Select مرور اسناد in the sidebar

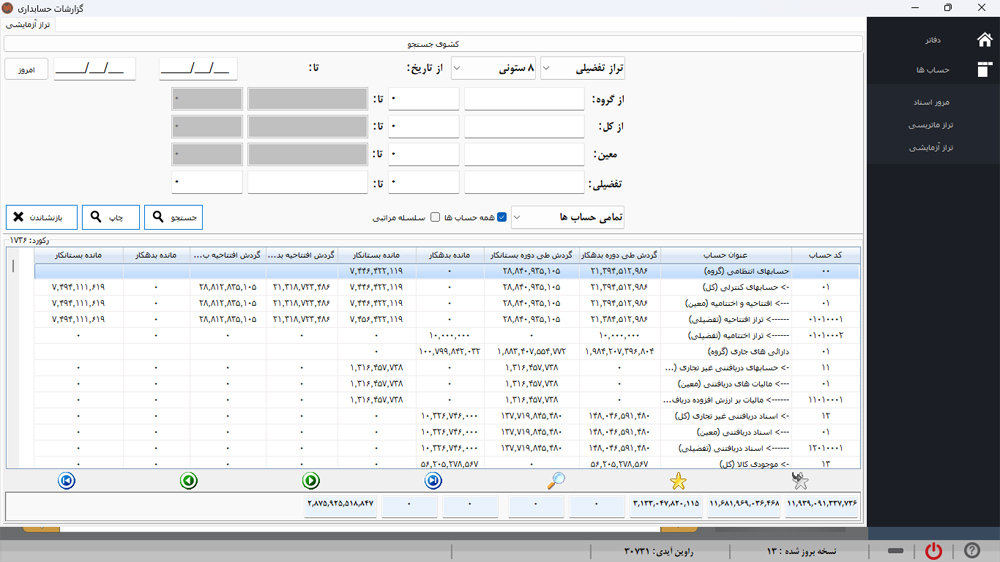931,102
